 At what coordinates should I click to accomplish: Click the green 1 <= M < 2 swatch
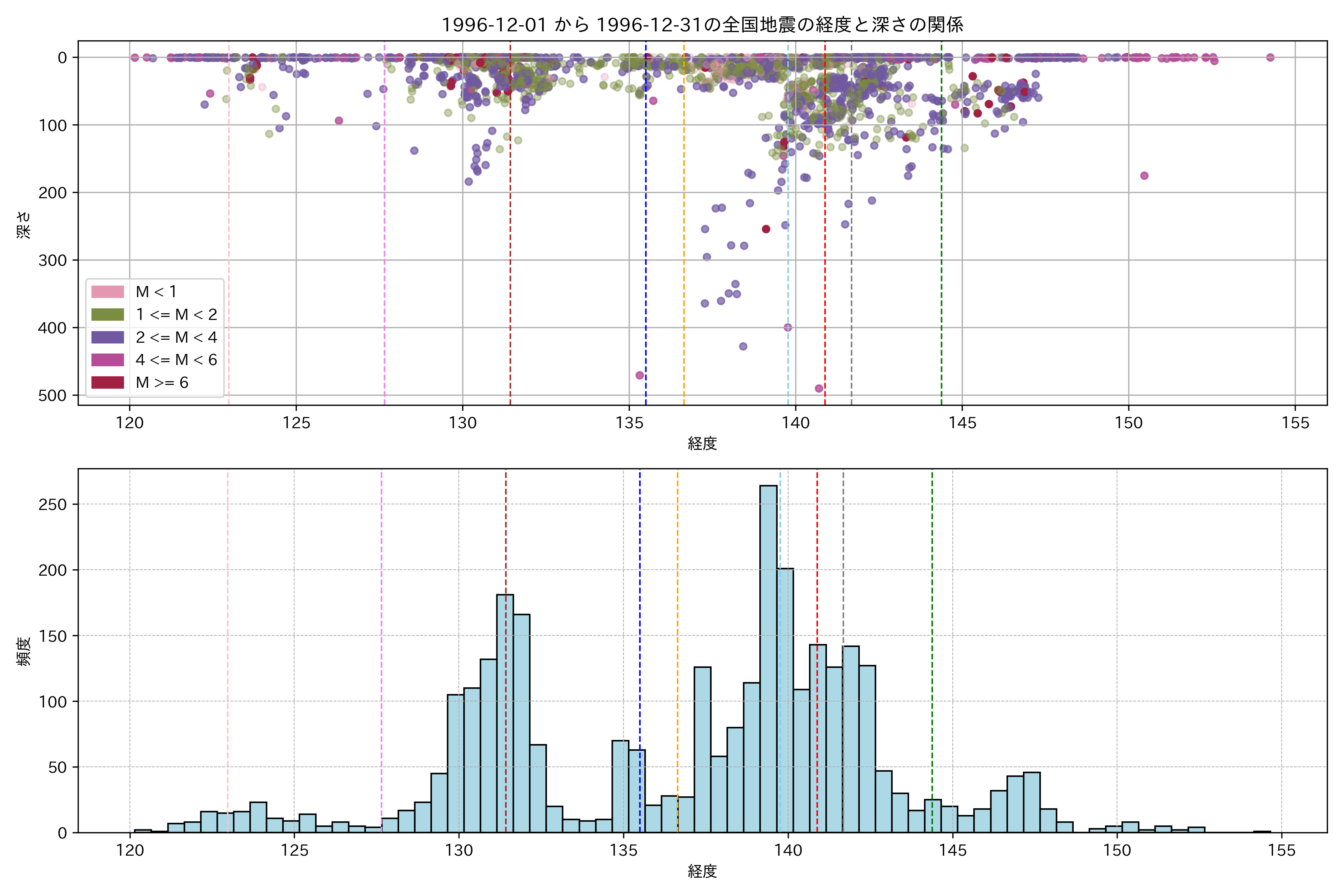(108, 314)
